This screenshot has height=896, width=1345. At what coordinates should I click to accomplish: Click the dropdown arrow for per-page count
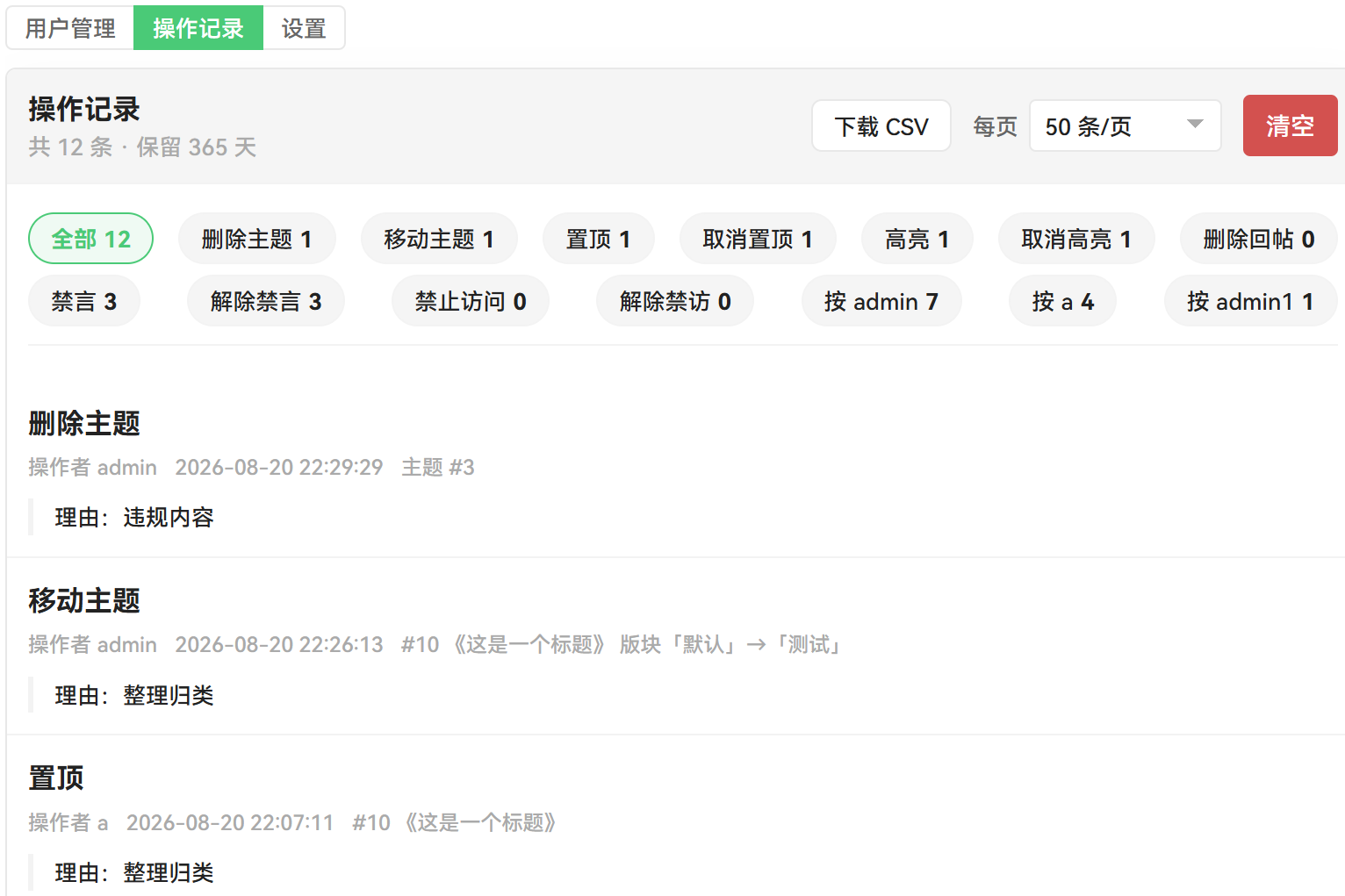tap(1195, 125)
